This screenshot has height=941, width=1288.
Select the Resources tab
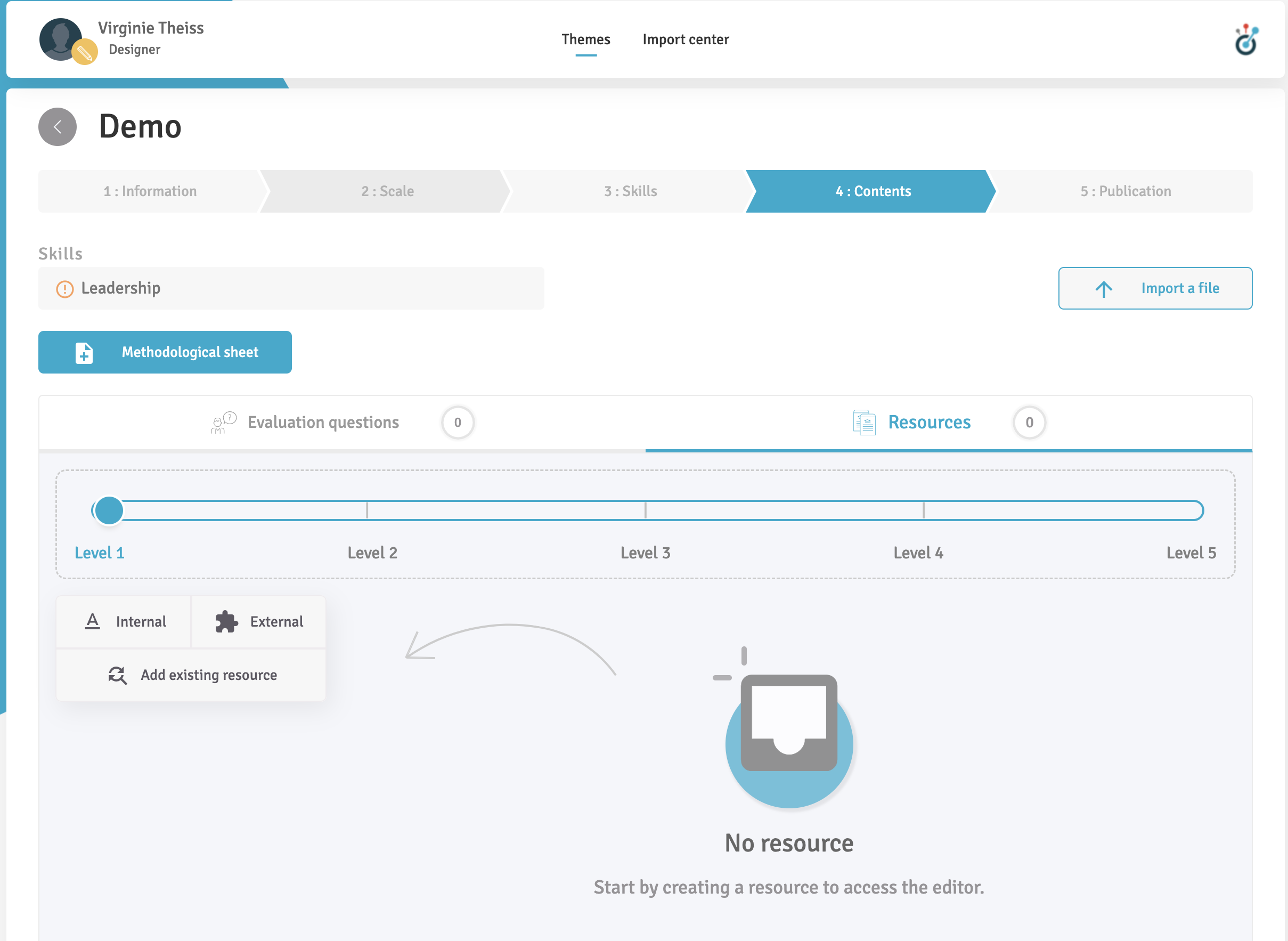(928, 423)
